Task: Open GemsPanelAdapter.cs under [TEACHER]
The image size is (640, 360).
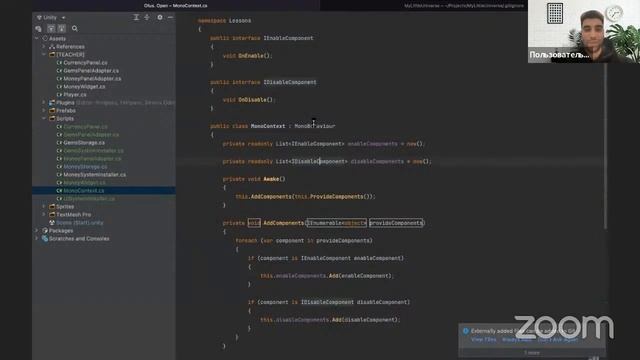Action: tap(91, 71)
